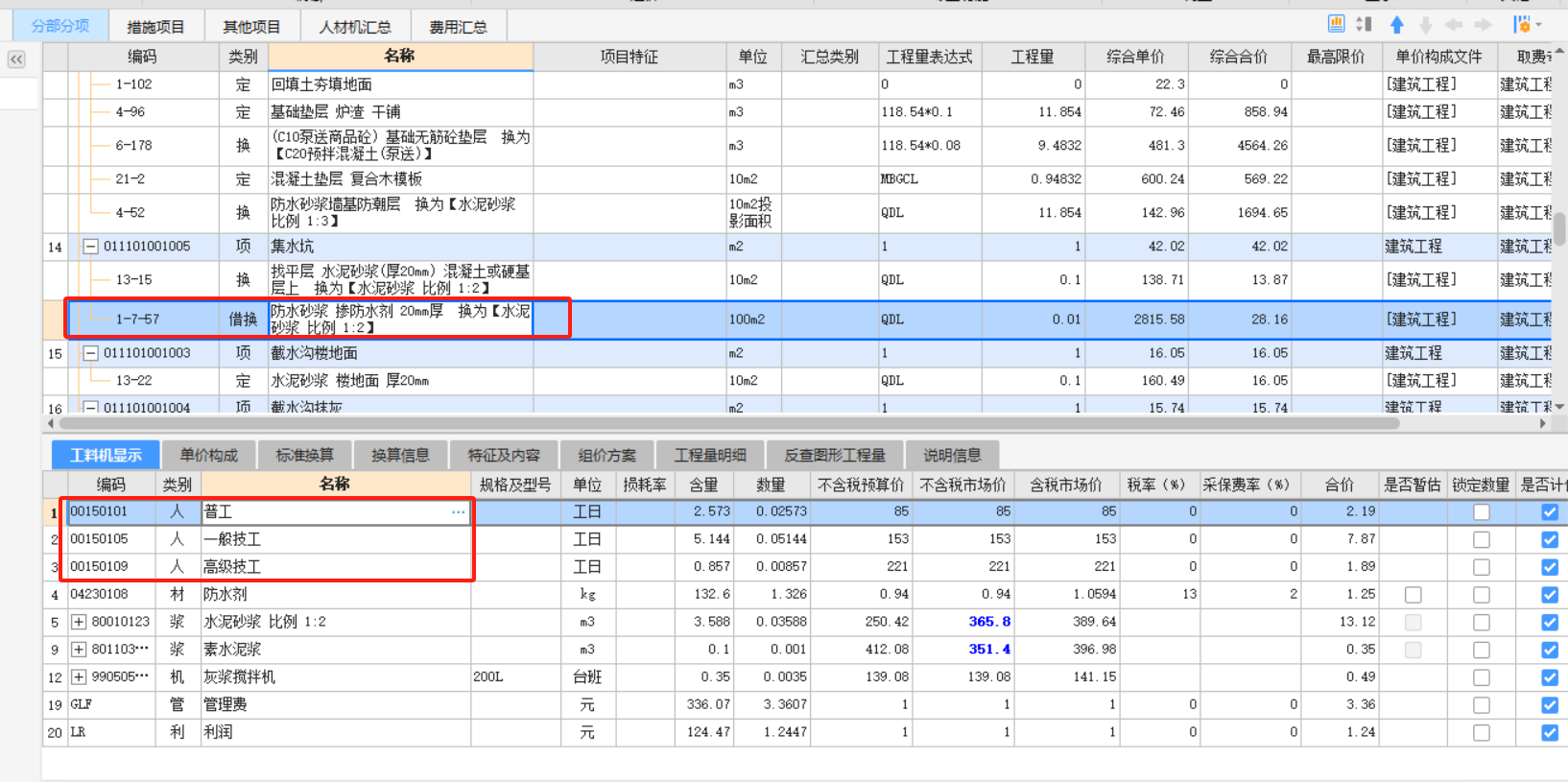Click scroll-right arrow of horizontal scrollbar
Viewport: 1568px width, 782px height.
1543,423
